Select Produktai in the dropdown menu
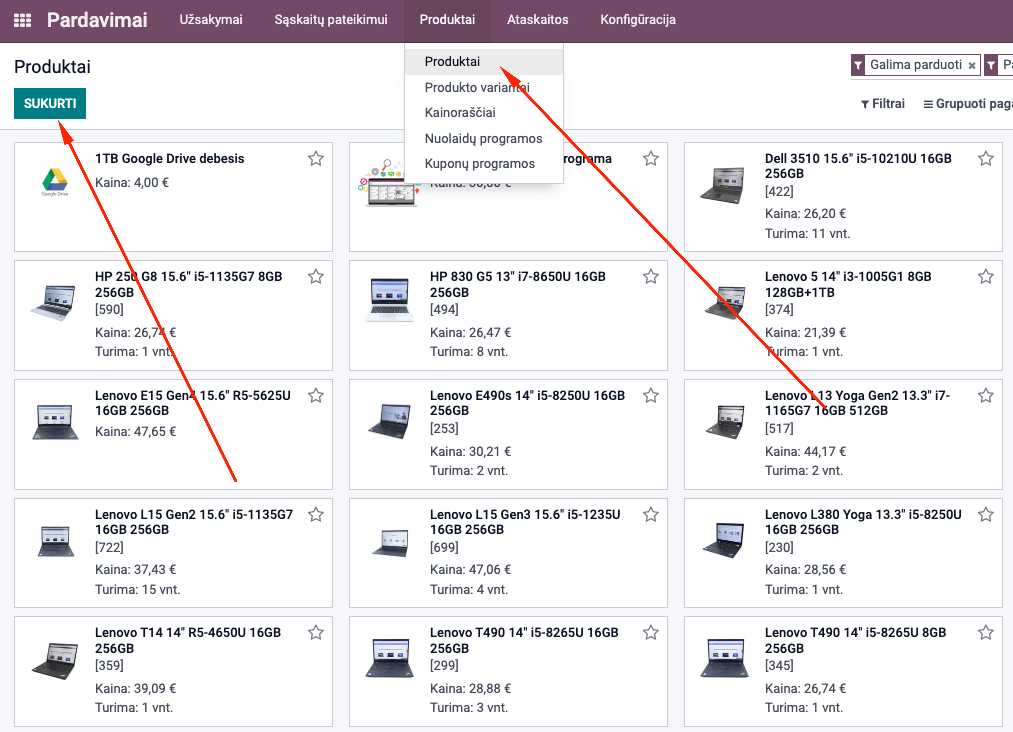The width and height of the screenshot is (1013, 732). pos(484,61)
